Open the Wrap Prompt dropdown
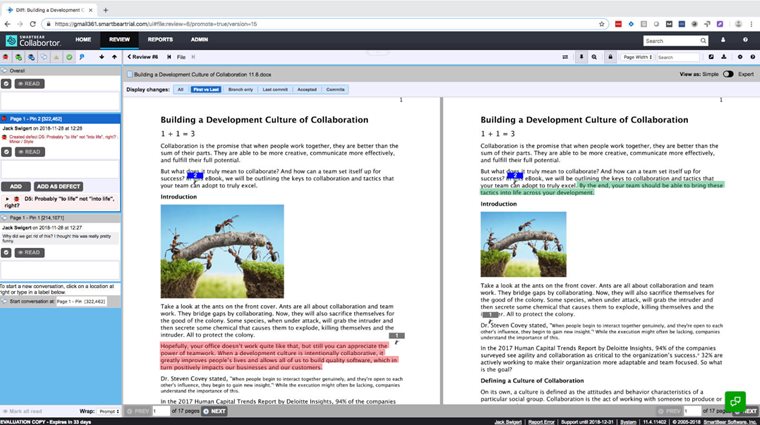The width and height of the screenshot is (760, 425). pyautogui.click(x=109, y=411)
